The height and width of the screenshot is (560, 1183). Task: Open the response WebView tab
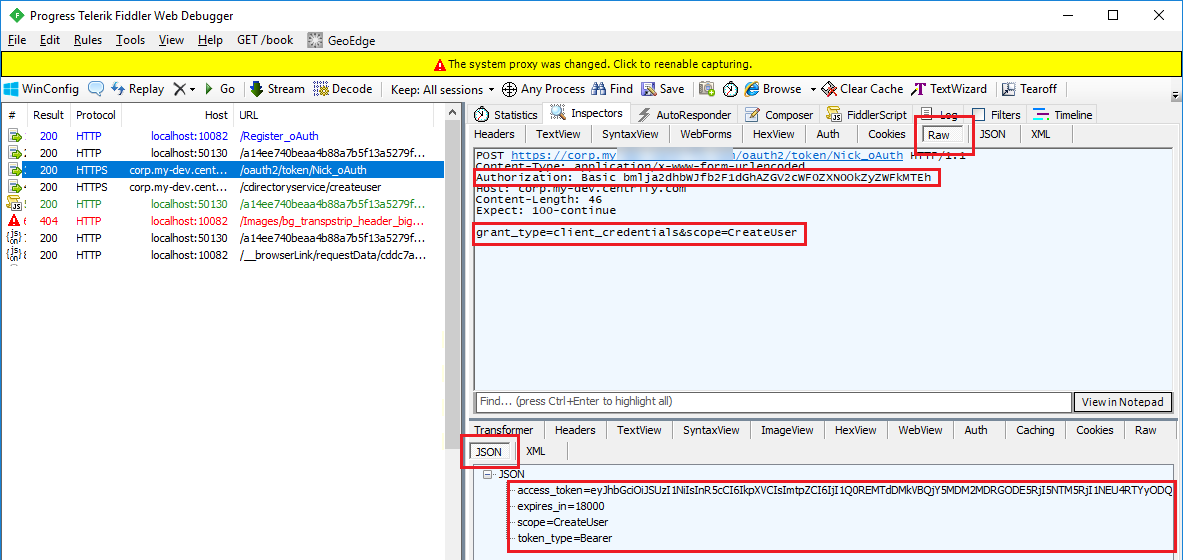920,430
